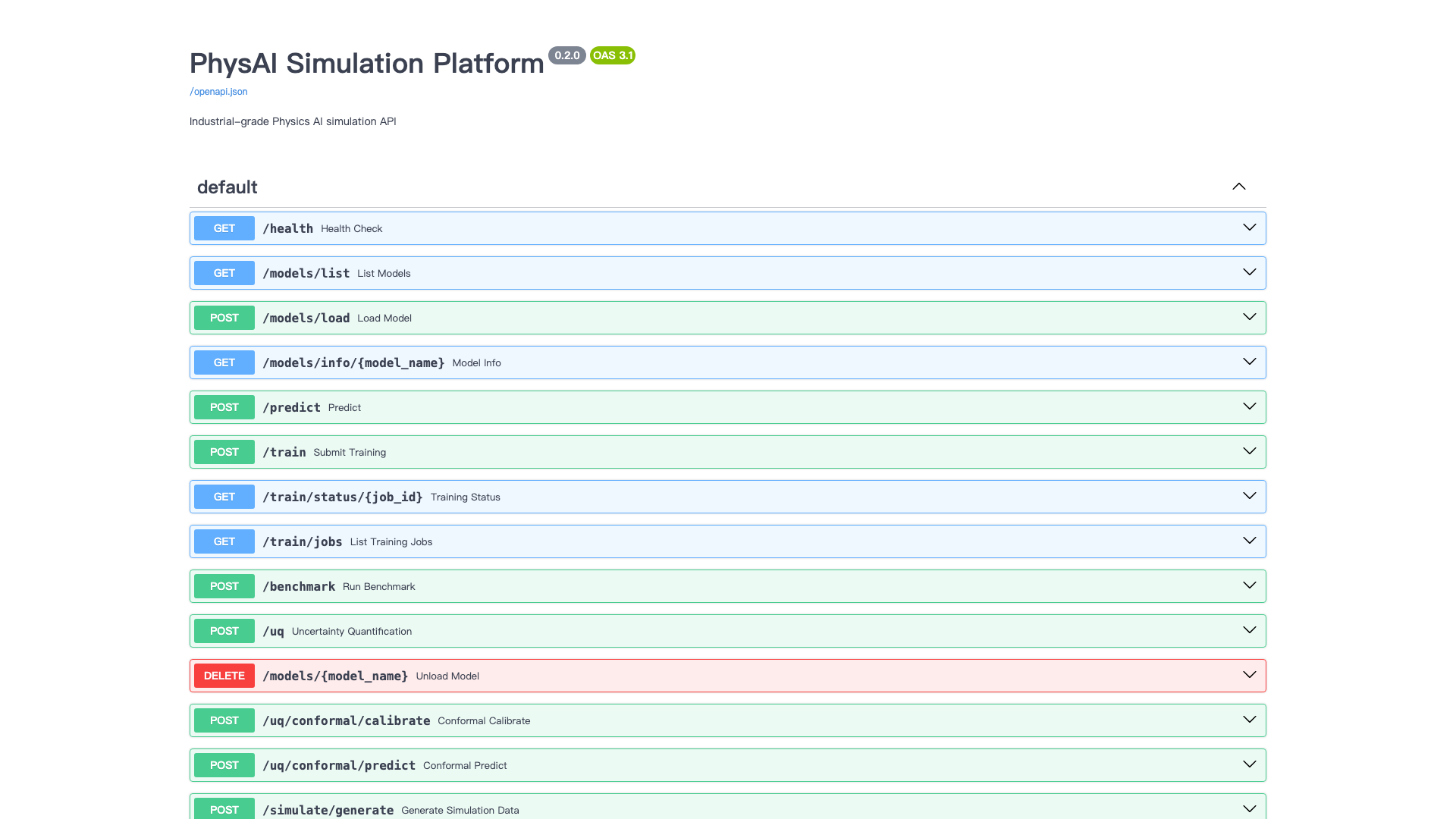Click the List Models summary text
Screen dimensions: 1456x819
(384, 273)
